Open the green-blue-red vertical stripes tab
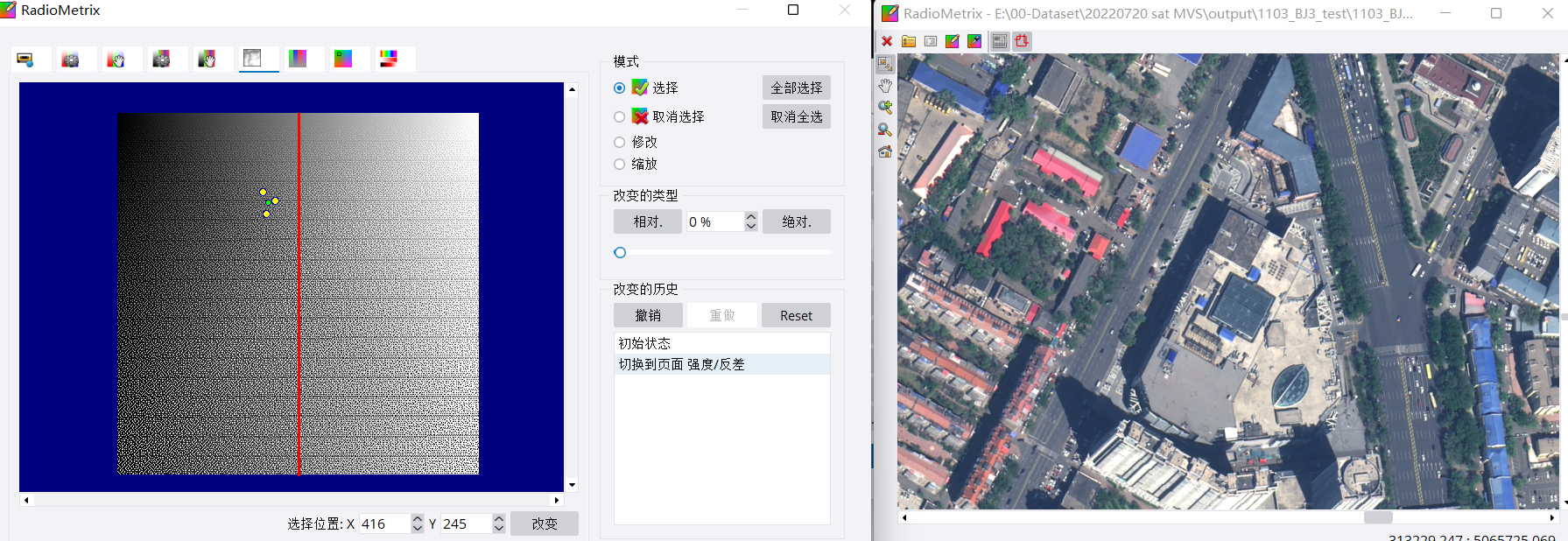Image resolution: width=1568 pixels, height=541 pixels. pyautogui.click(x=299, y=60)
